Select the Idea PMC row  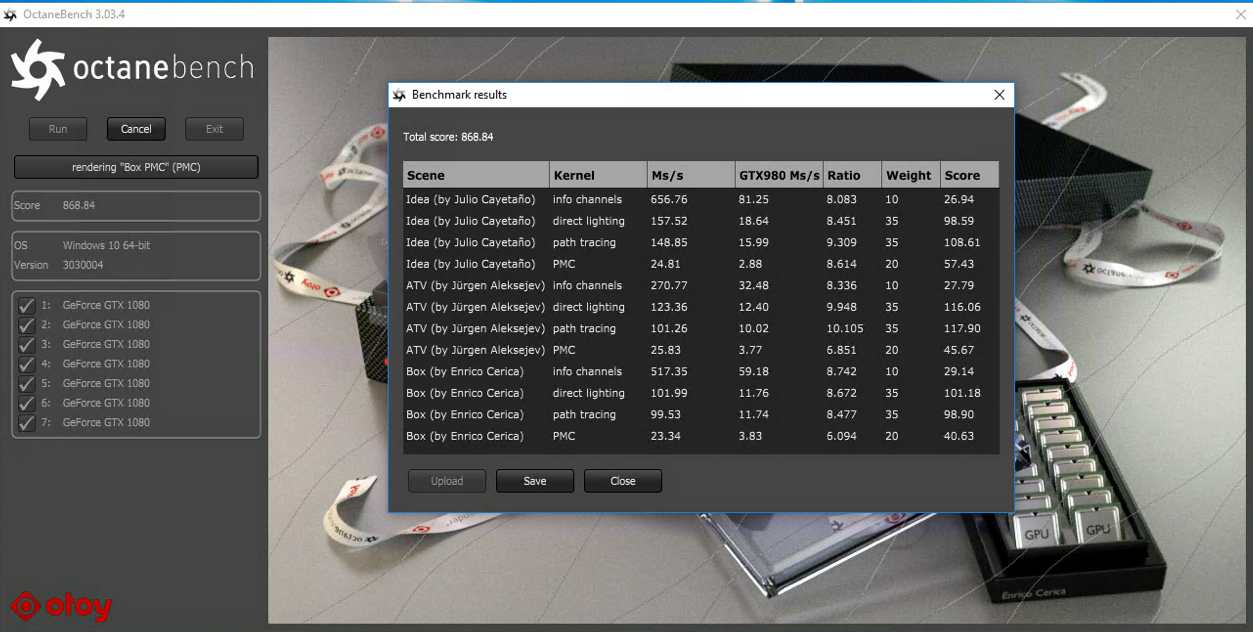(x=700, y=264)
